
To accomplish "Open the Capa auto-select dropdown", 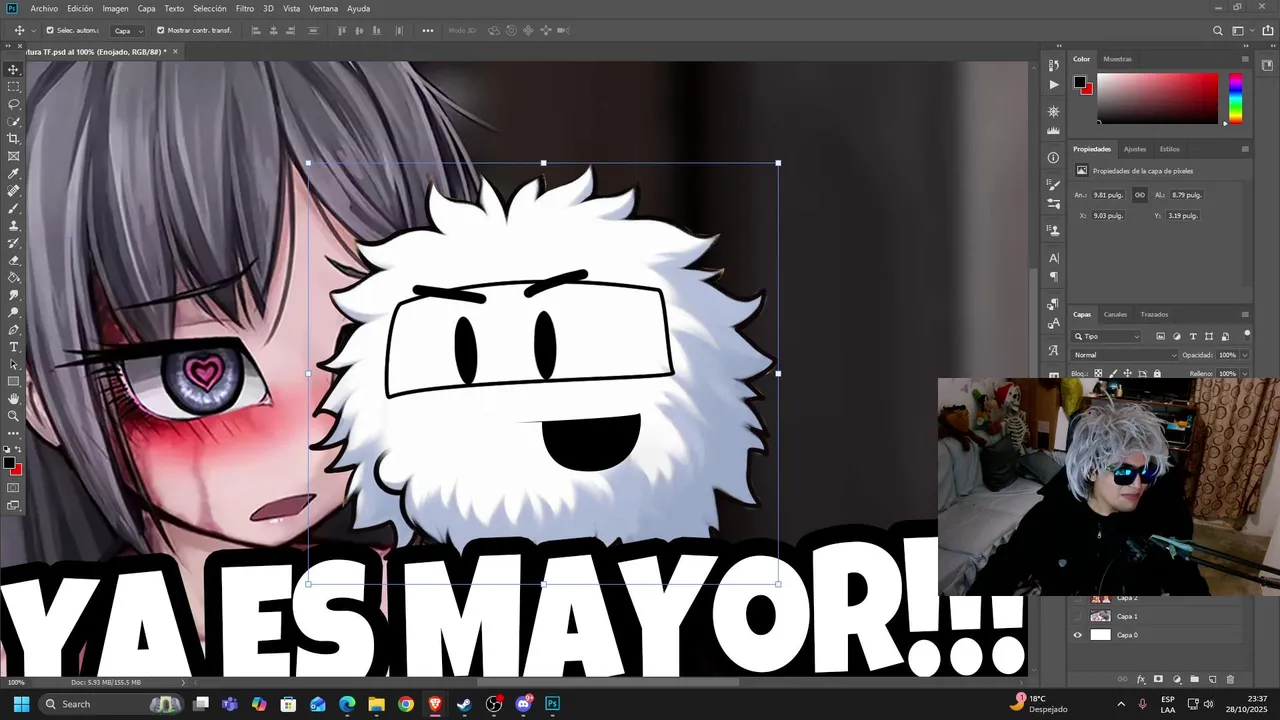I will (x=127, y=31).
